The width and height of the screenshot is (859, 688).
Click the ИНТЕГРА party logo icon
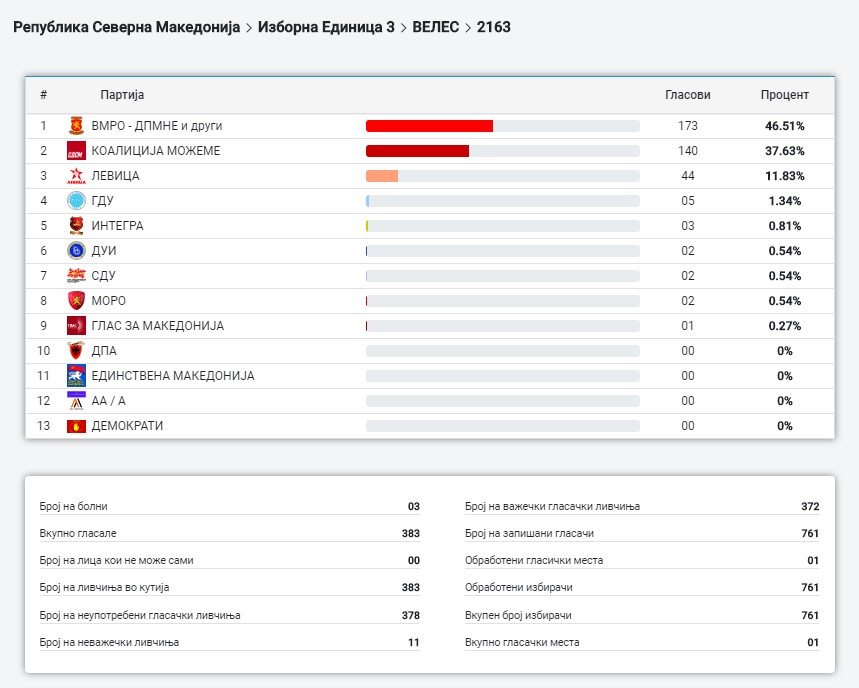75,226
